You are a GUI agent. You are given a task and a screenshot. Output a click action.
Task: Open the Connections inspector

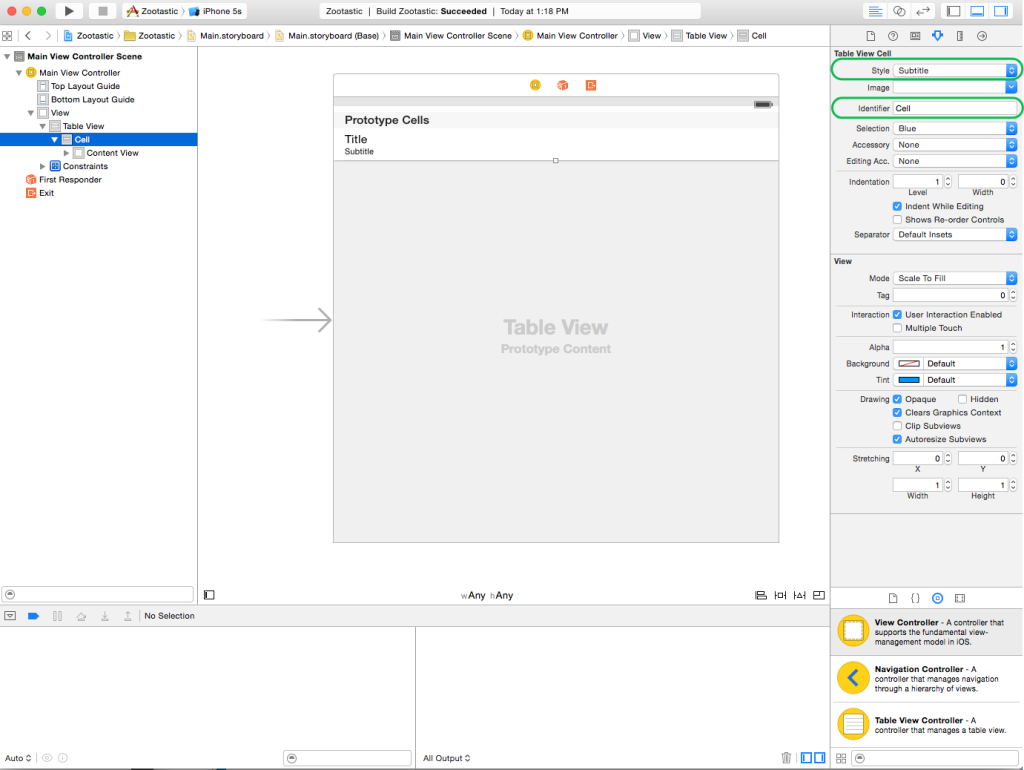982,36
